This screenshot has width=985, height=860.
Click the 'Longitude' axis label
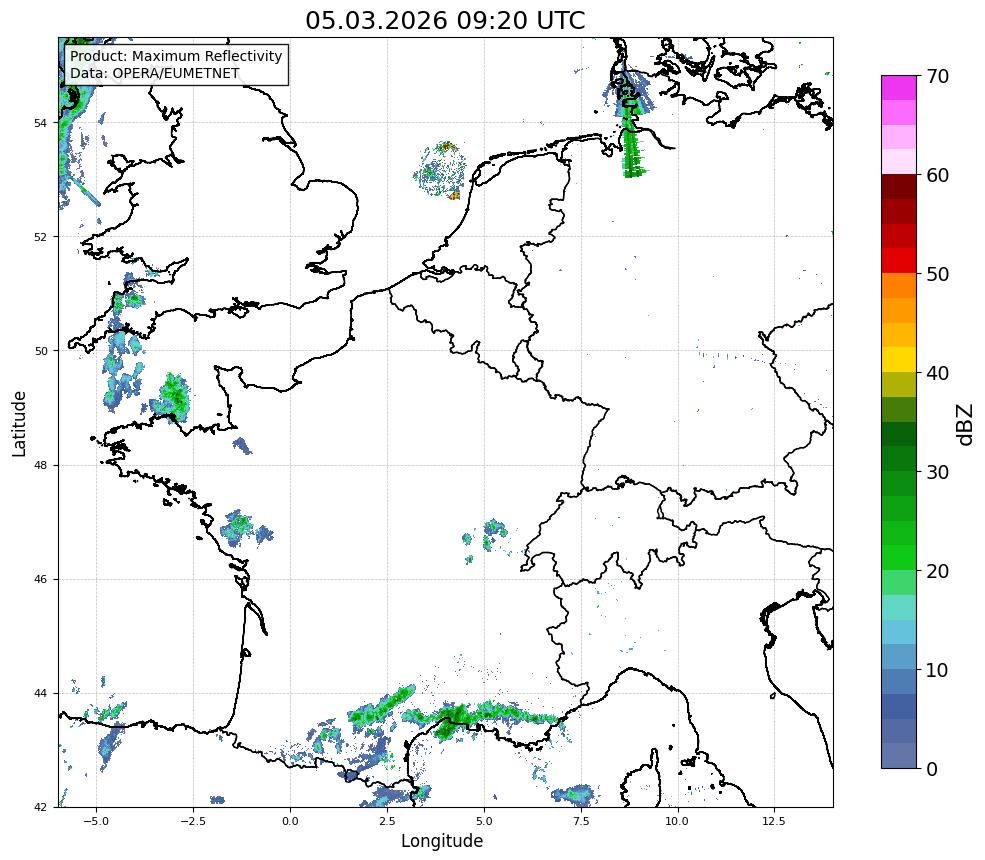pyautogui.click(x=442, y=841)
